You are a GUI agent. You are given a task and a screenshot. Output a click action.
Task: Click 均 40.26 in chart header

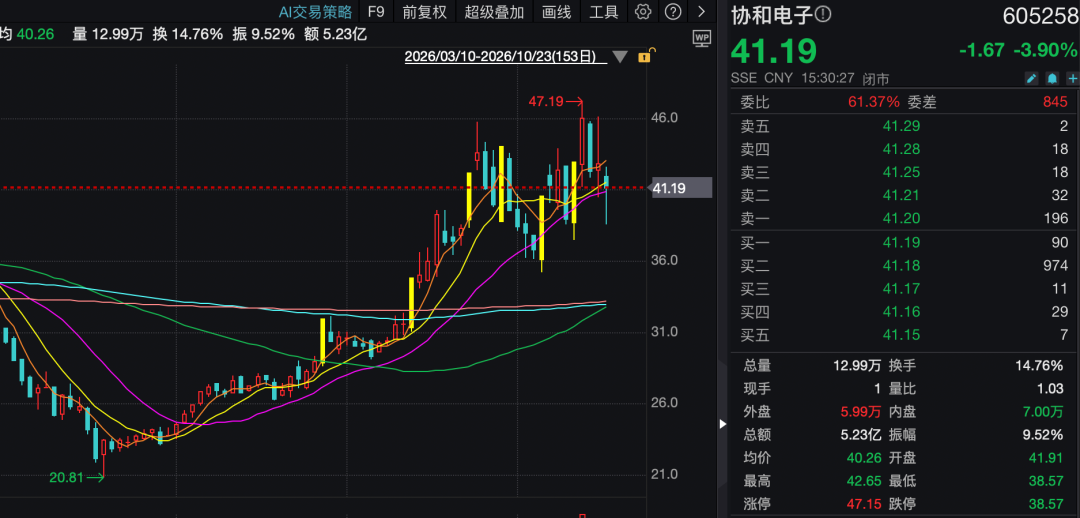[x=27, y=34]
